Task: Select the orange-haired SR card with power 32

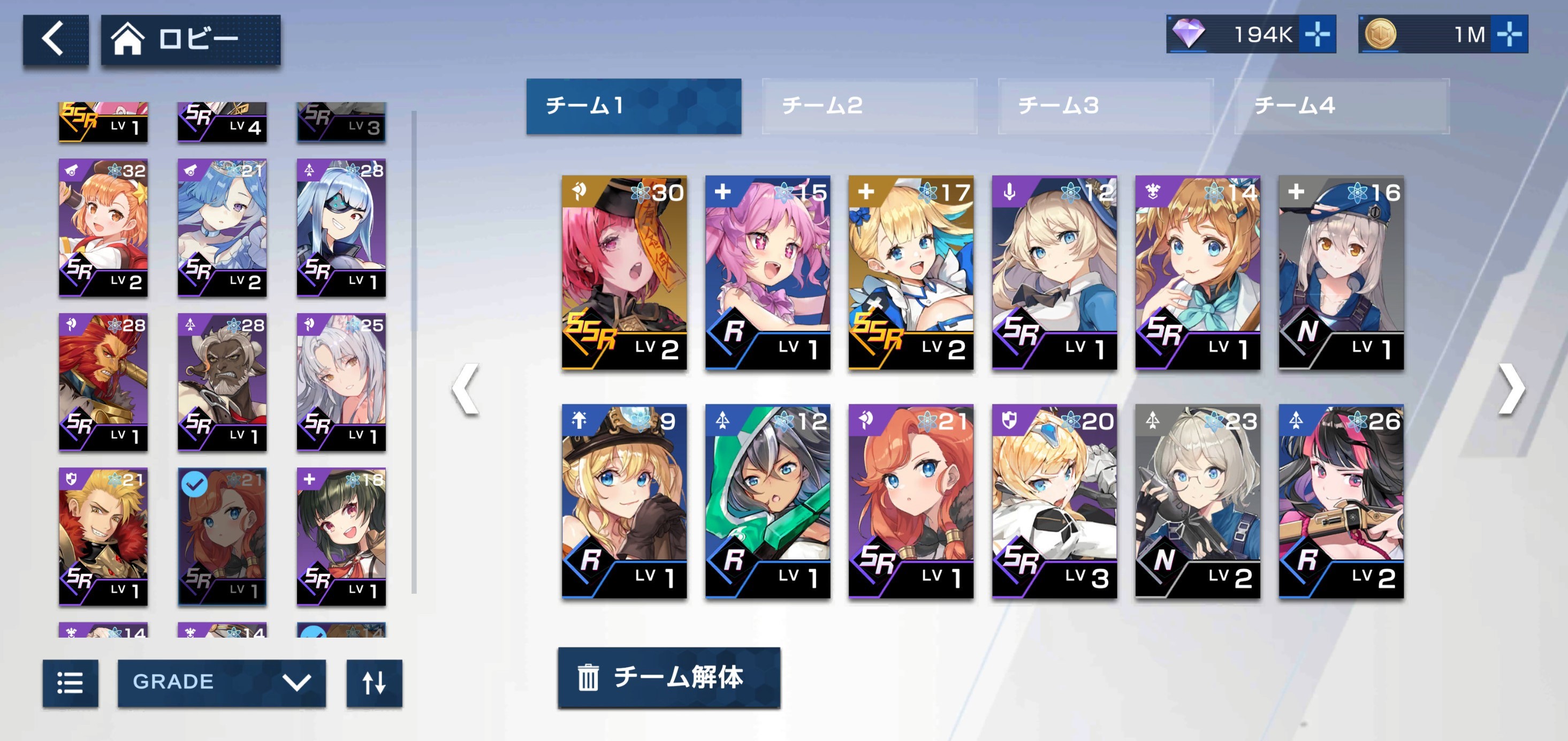Action: click(x=103, y=228)
